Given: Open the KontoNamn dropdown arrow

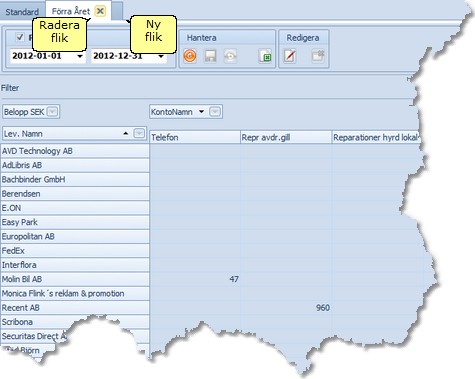Looking at the screenshot, I should 201,111.
